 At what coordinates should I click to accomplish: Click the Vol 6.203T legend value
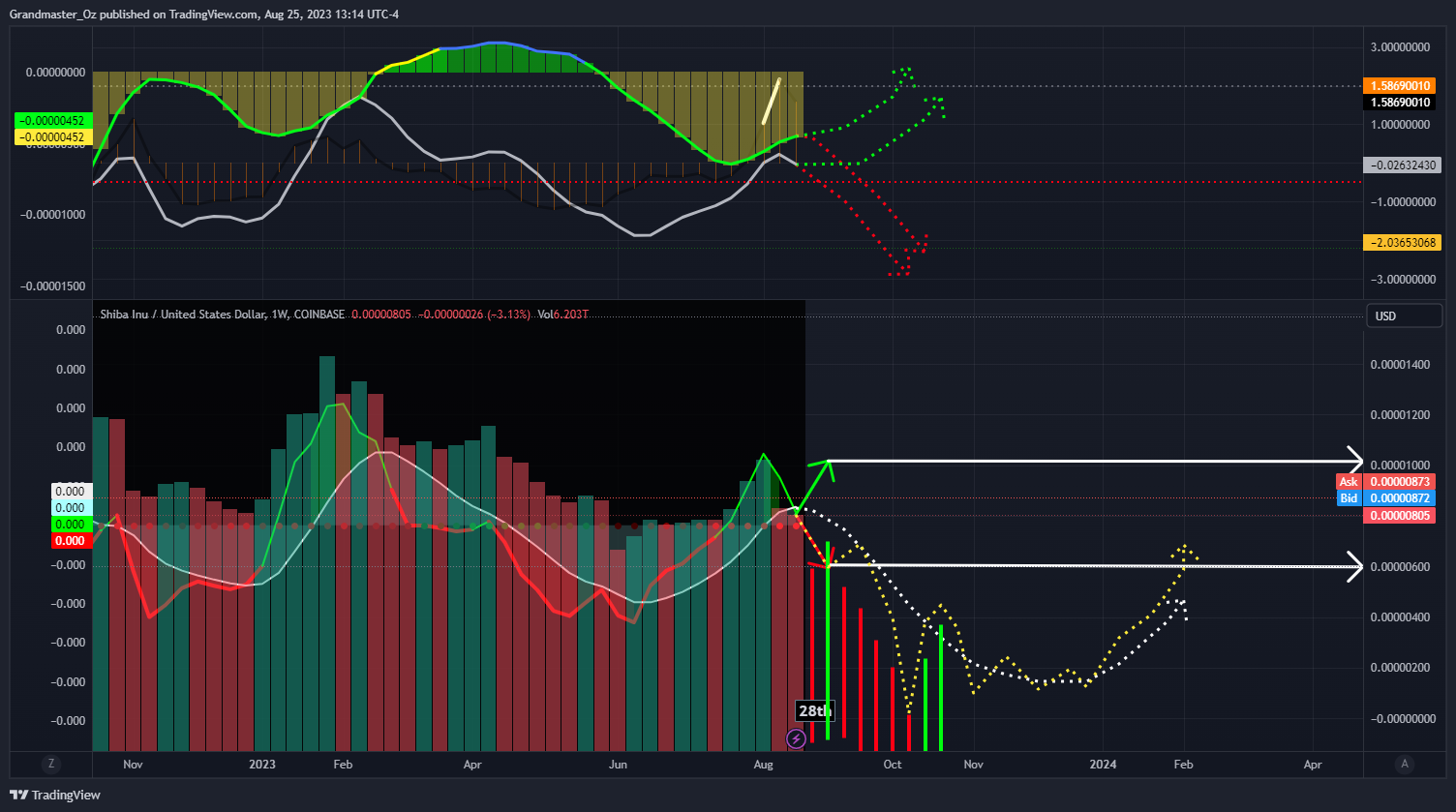coord(561,315)
